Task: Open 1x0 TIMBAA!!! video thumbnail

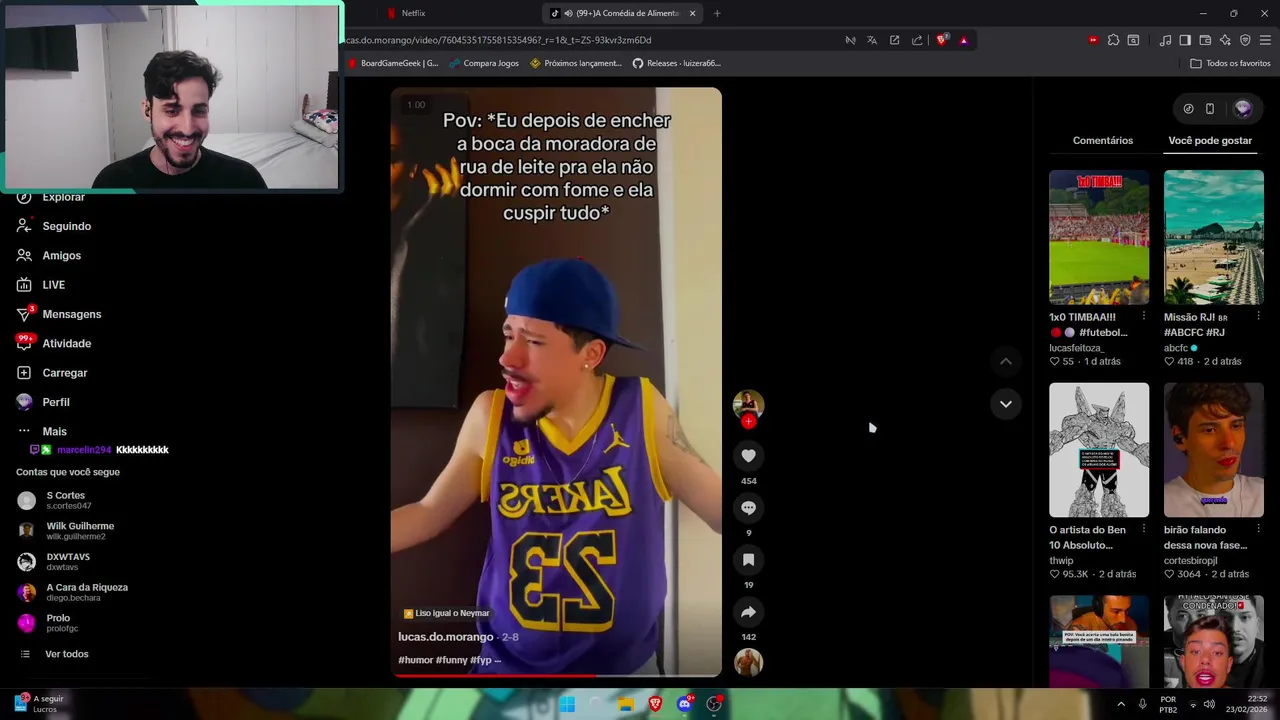Action: 1099,237
